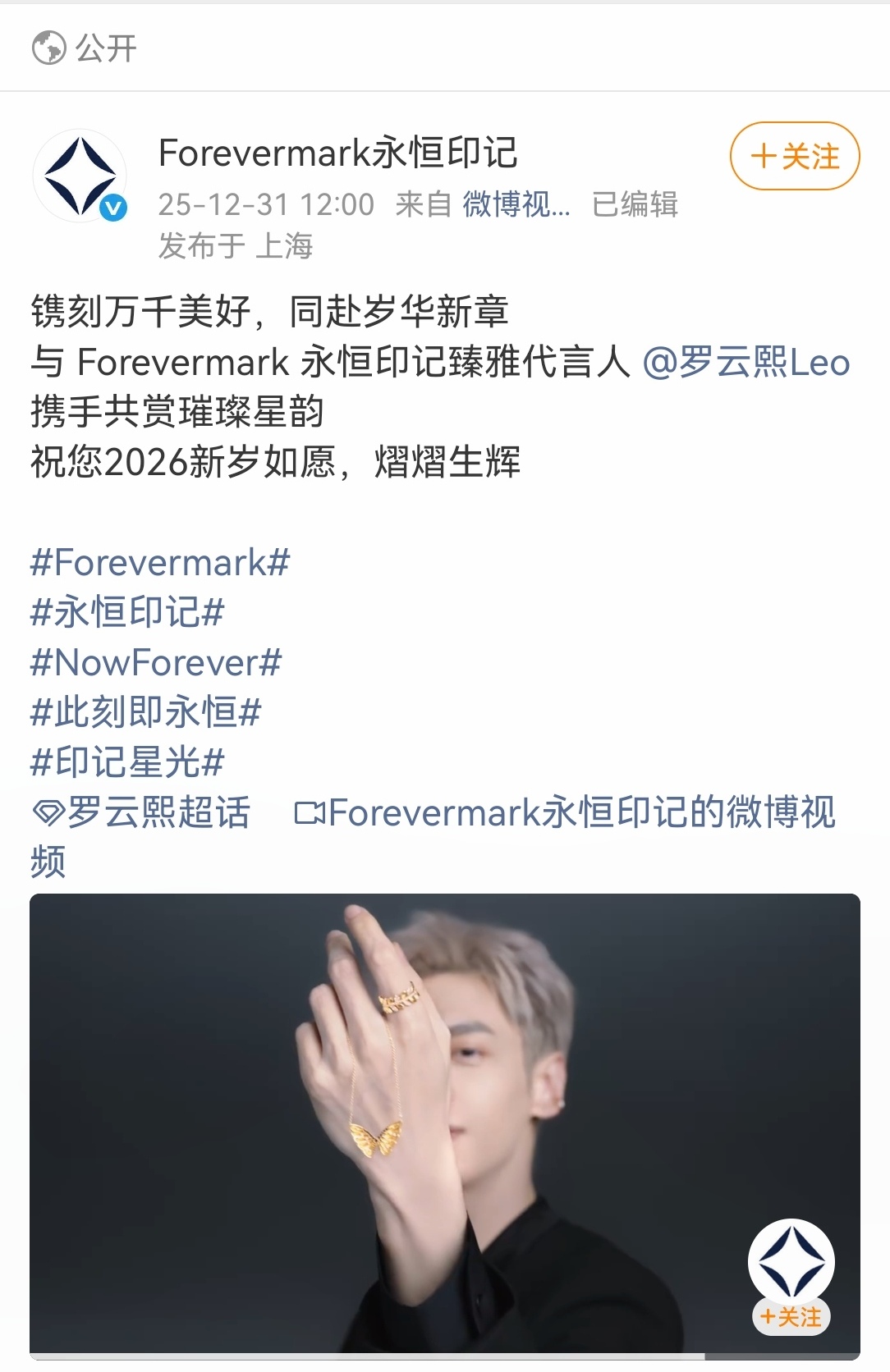Image resolution: width=890 pixels, height=1372 pixels.
Task: Tap the globe public visibility icon
Action: (48, 48)
